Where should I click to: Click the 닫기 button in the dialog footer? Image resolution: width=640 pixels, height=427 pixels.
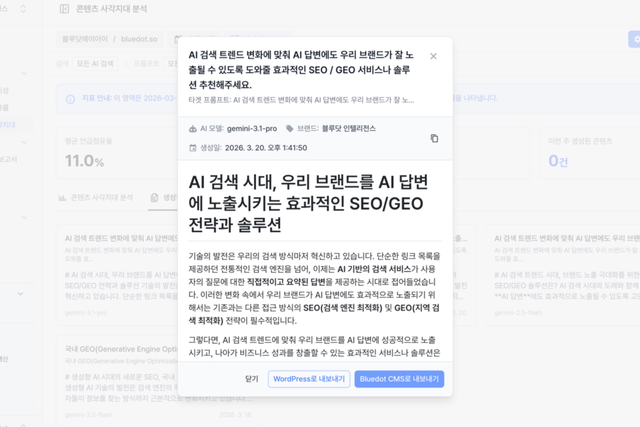click(x=251, y=379)
